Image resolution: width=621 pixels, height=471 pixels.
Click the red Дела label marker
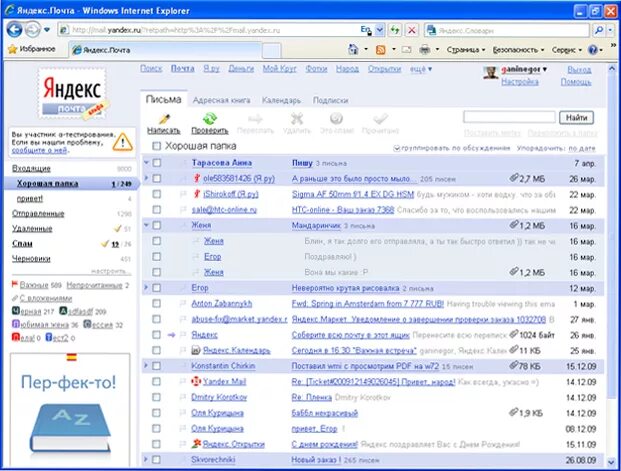(x=15, y=338)
